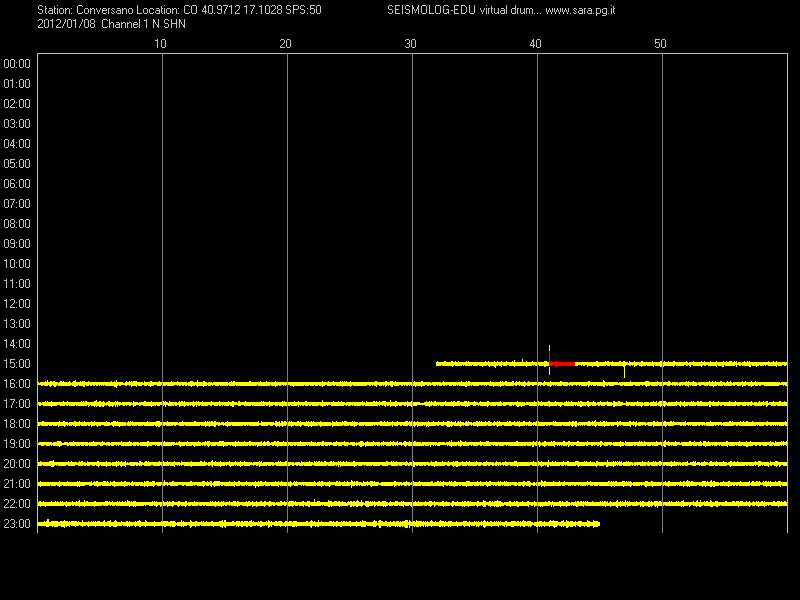Click the SEISMOLOG-EDU virtual drum title

464,10
